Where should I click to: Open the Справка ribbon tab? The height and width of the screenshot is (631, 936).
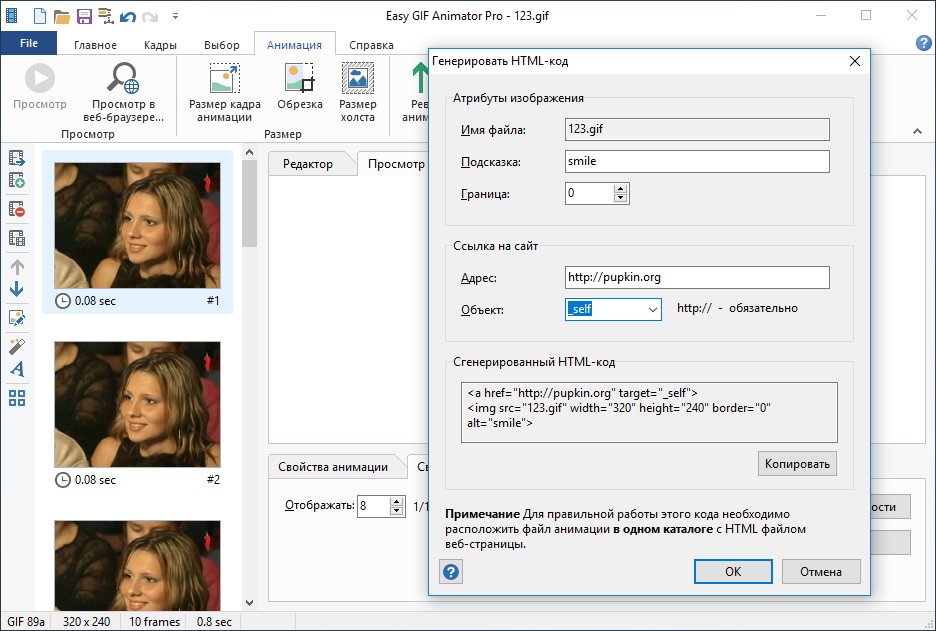coord(371,45)
